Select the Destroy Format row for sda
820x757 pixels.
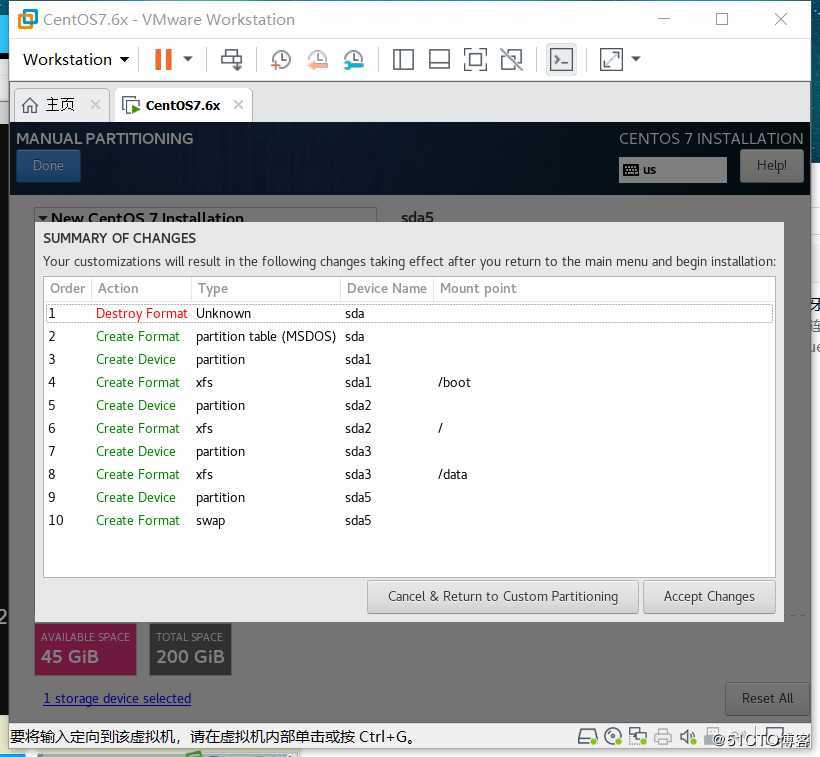coord(409,314)
